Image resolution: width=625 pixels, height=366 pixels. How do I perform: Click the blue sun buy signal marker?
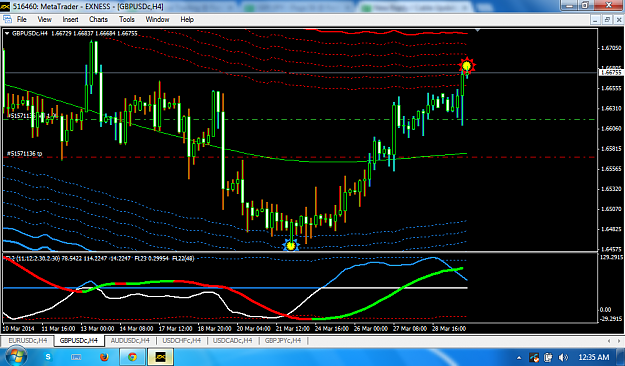291,246
